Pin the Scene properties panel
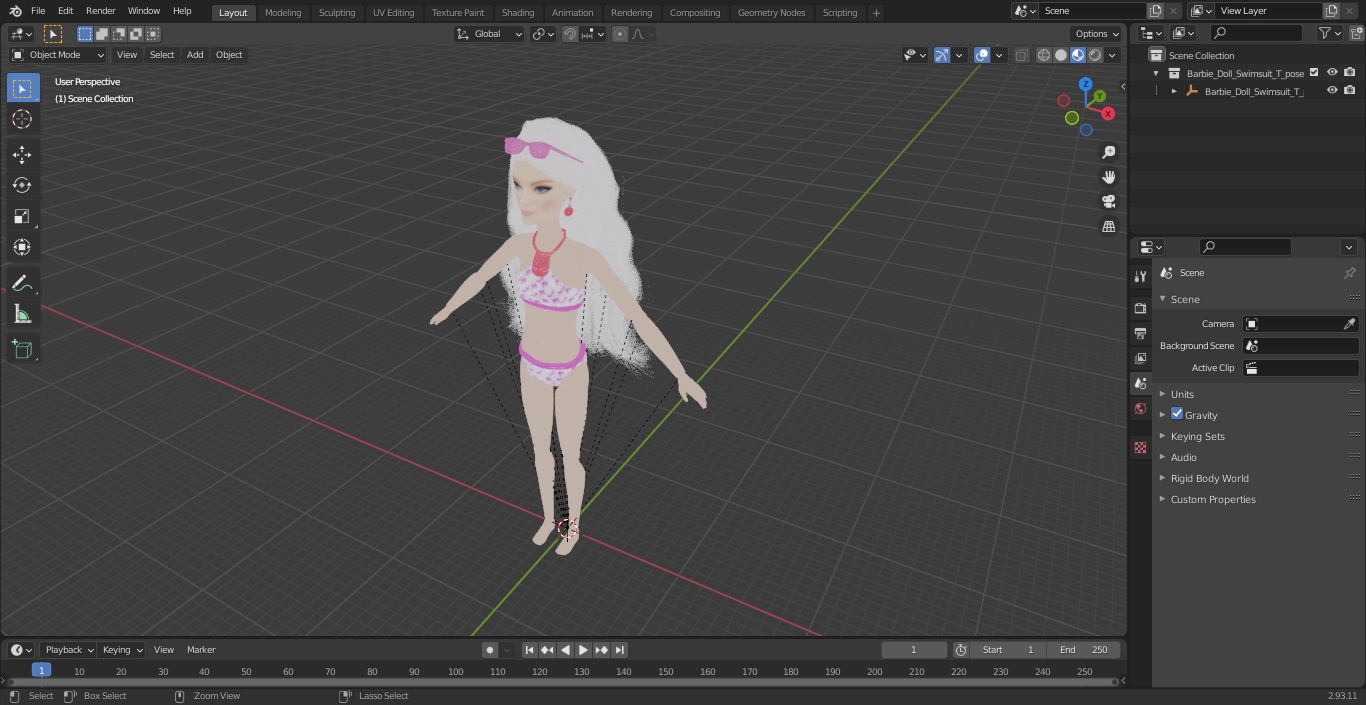 (1349, 273)
